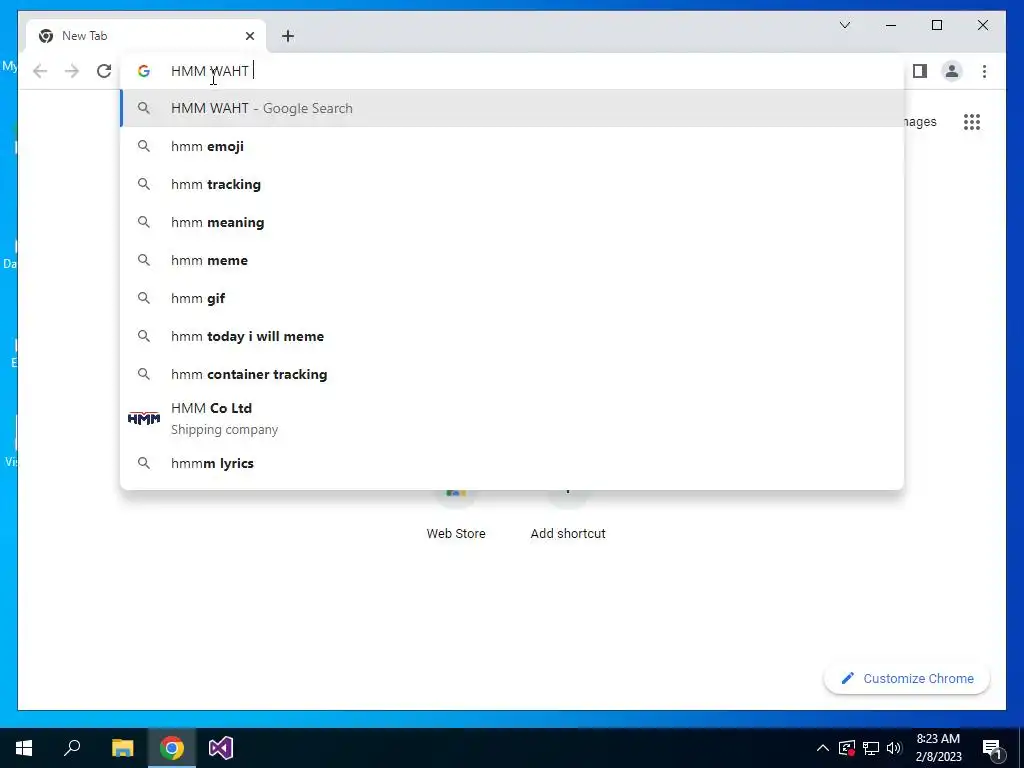Open the tab search chevron

coord(844,25)
